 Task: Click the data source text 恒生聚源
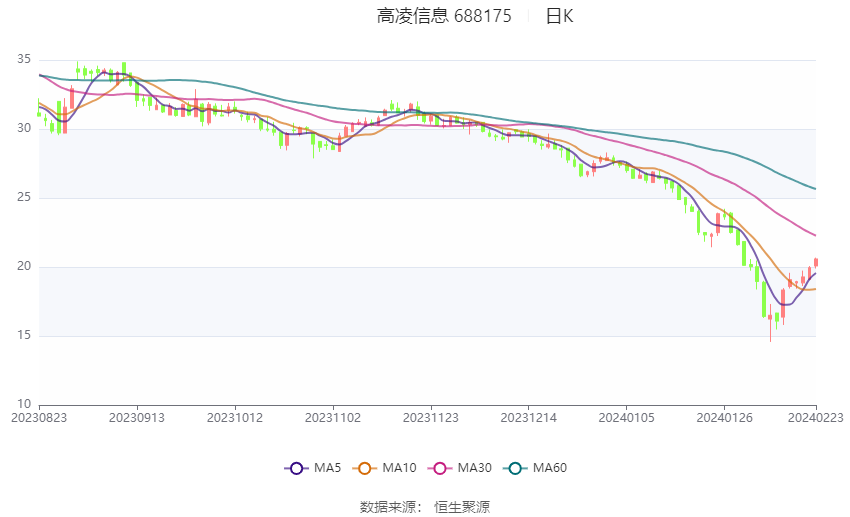click(462, 507)
